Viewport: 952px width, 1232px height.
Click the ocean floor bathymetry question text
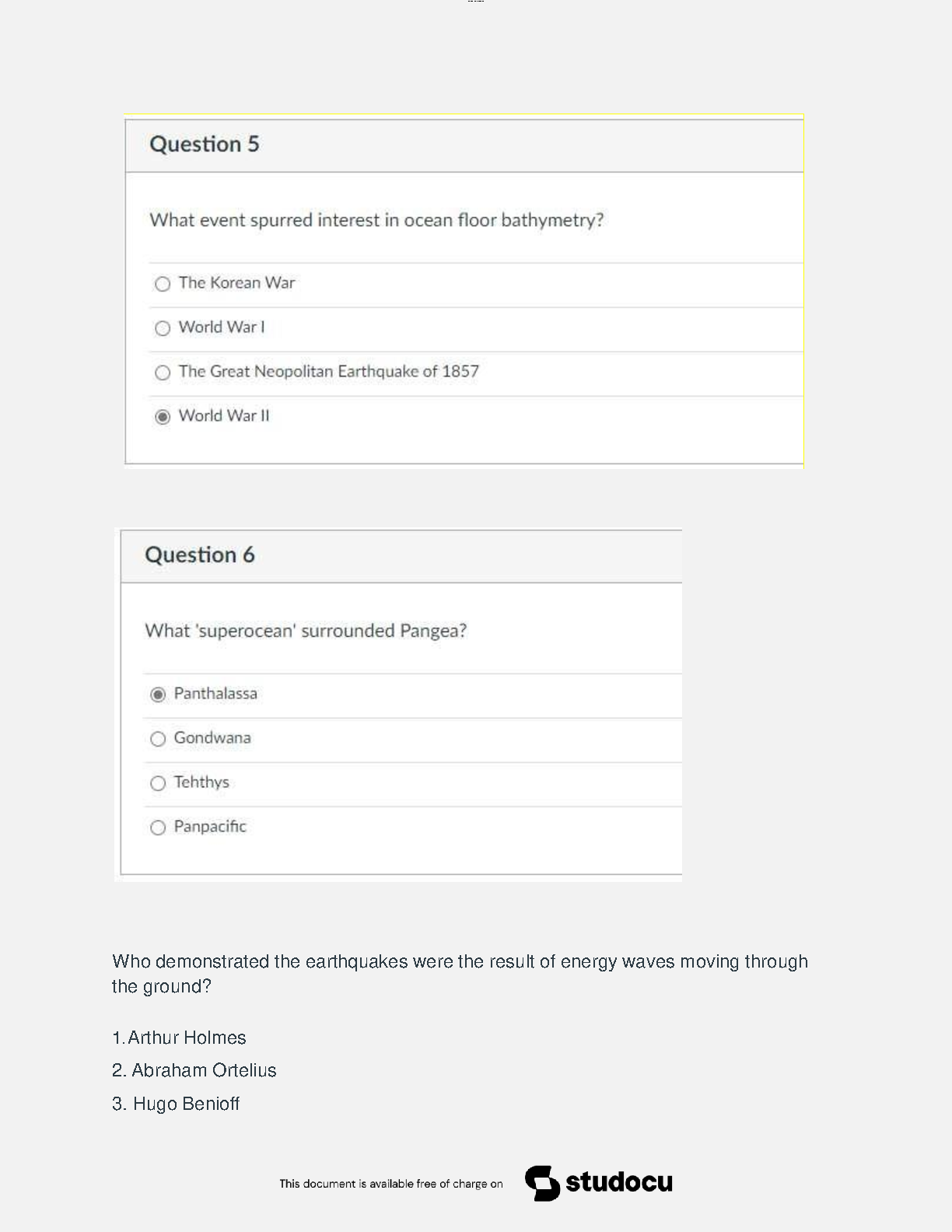(376, 220)
